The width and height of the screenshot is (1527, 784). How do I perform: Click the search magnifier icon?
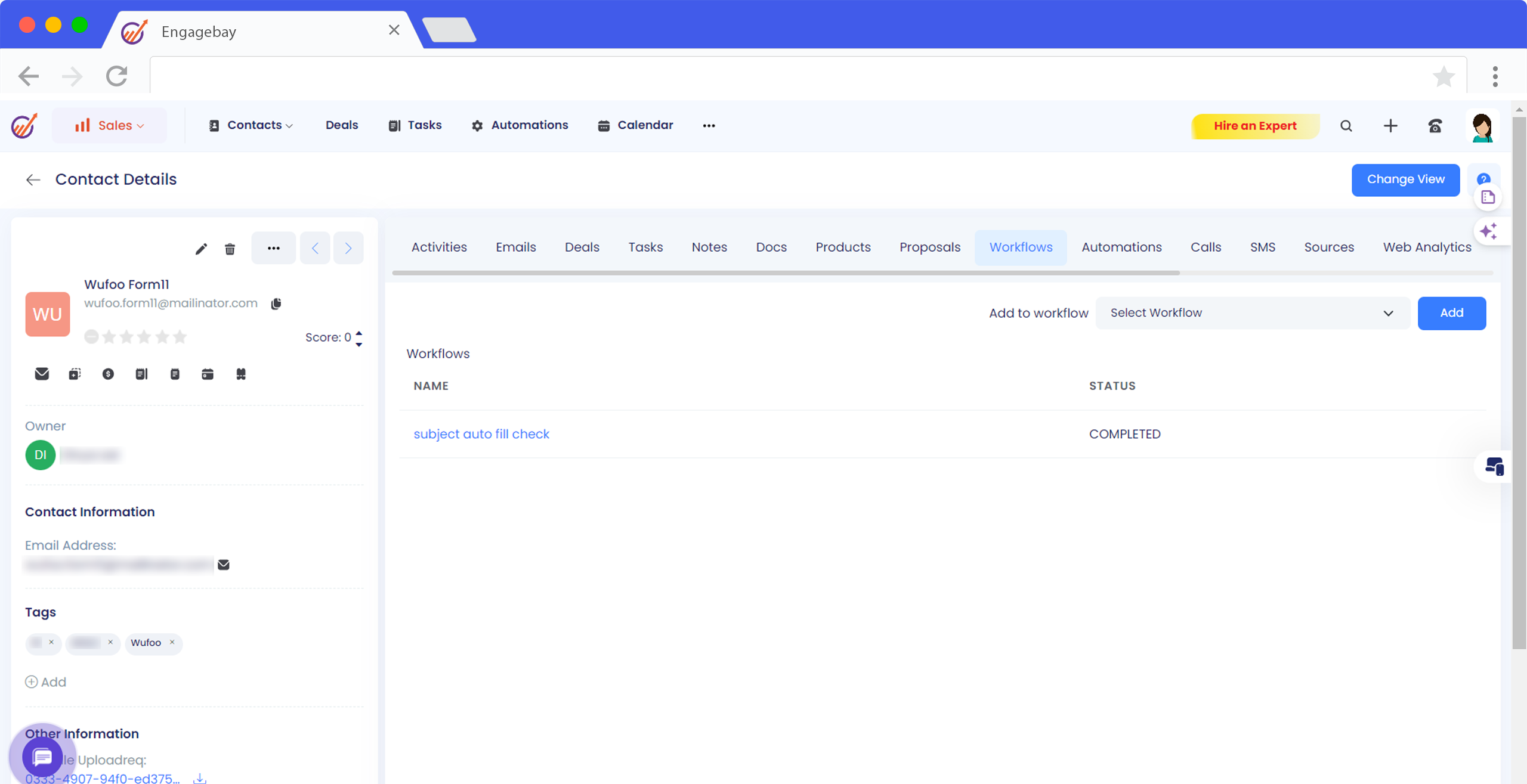1346,126
